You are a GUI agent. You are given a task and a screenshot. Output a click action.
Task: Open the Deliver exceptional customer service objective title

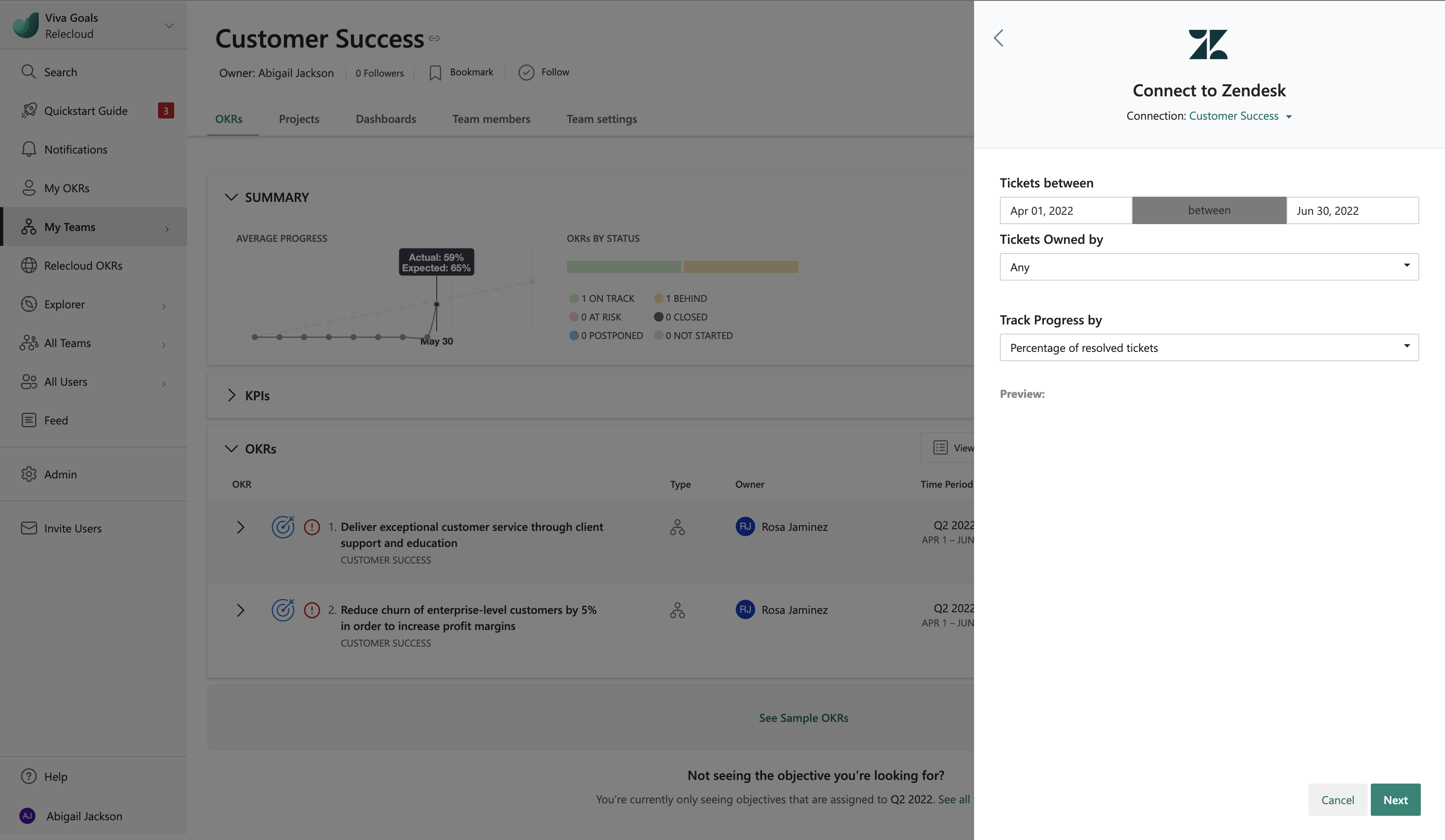click(472, 534)
